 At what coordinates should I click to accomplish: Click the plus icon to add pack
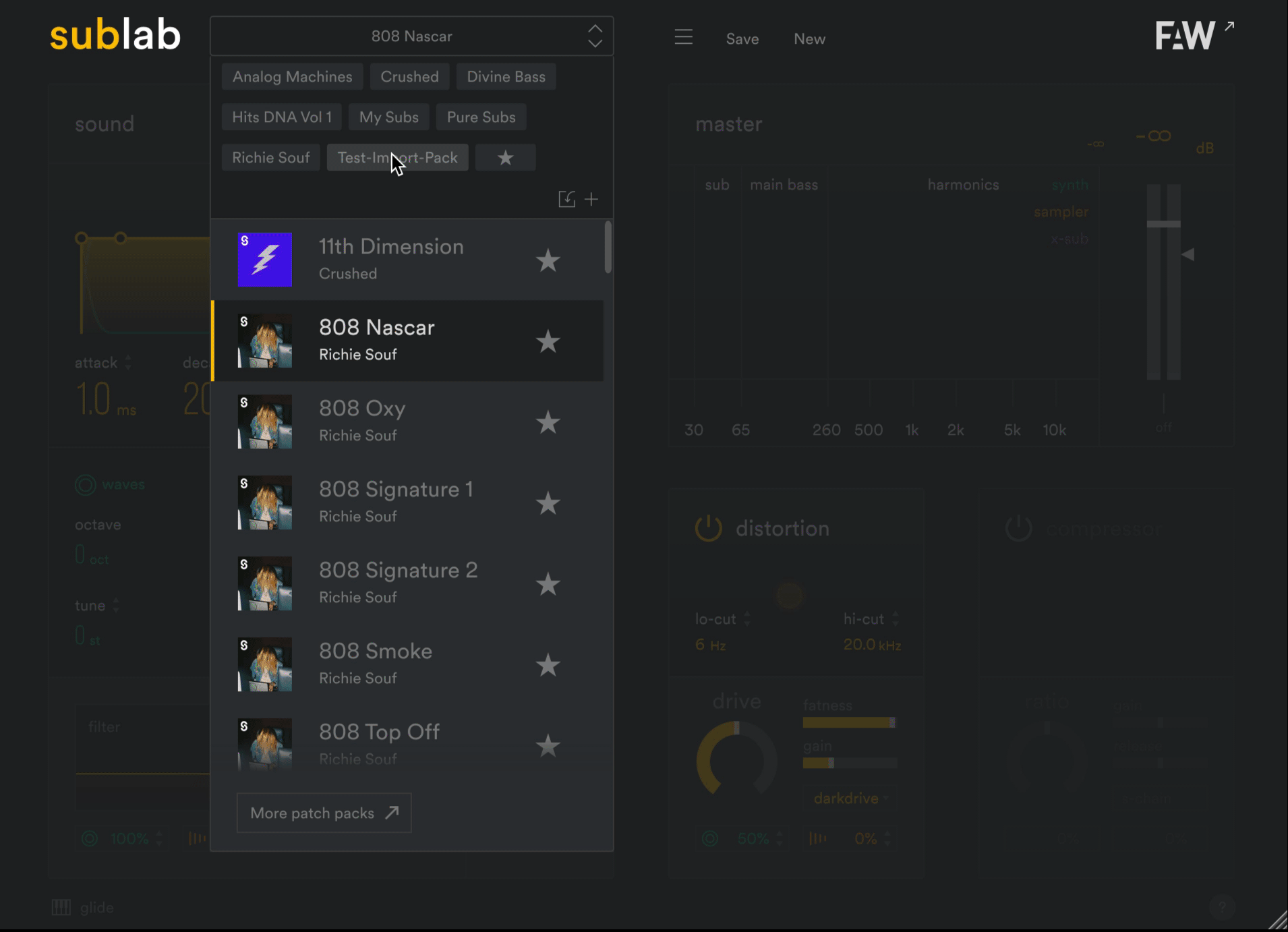tap(591, 200)
